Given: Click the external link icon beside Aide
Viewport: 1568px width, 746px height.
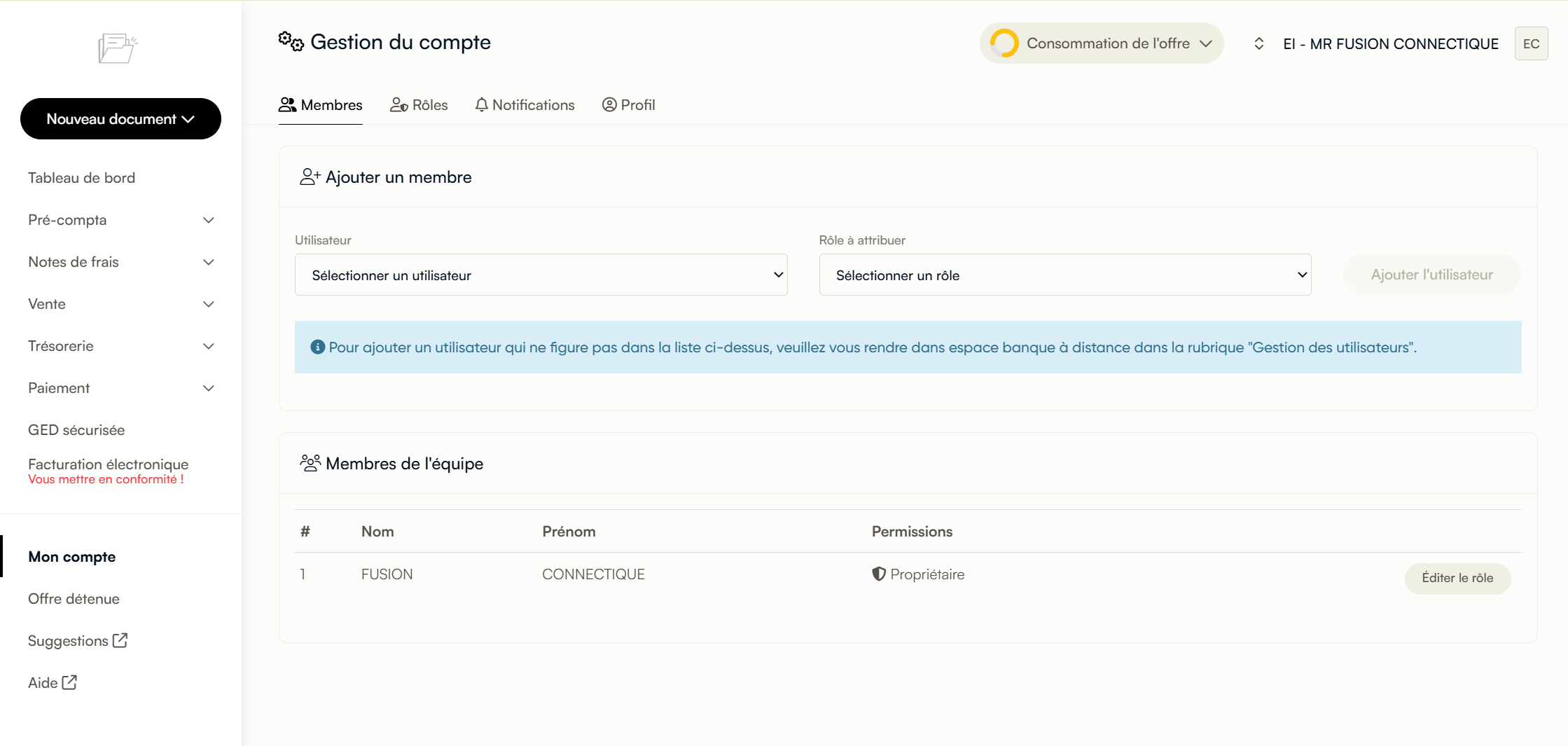Looking at the screenshot, I should [x=69, y=682].
